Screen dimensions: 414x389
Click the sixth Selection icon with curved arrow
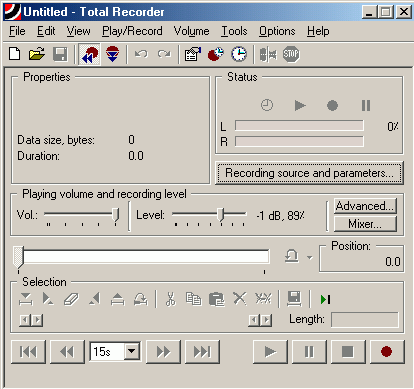coord(141,299)
